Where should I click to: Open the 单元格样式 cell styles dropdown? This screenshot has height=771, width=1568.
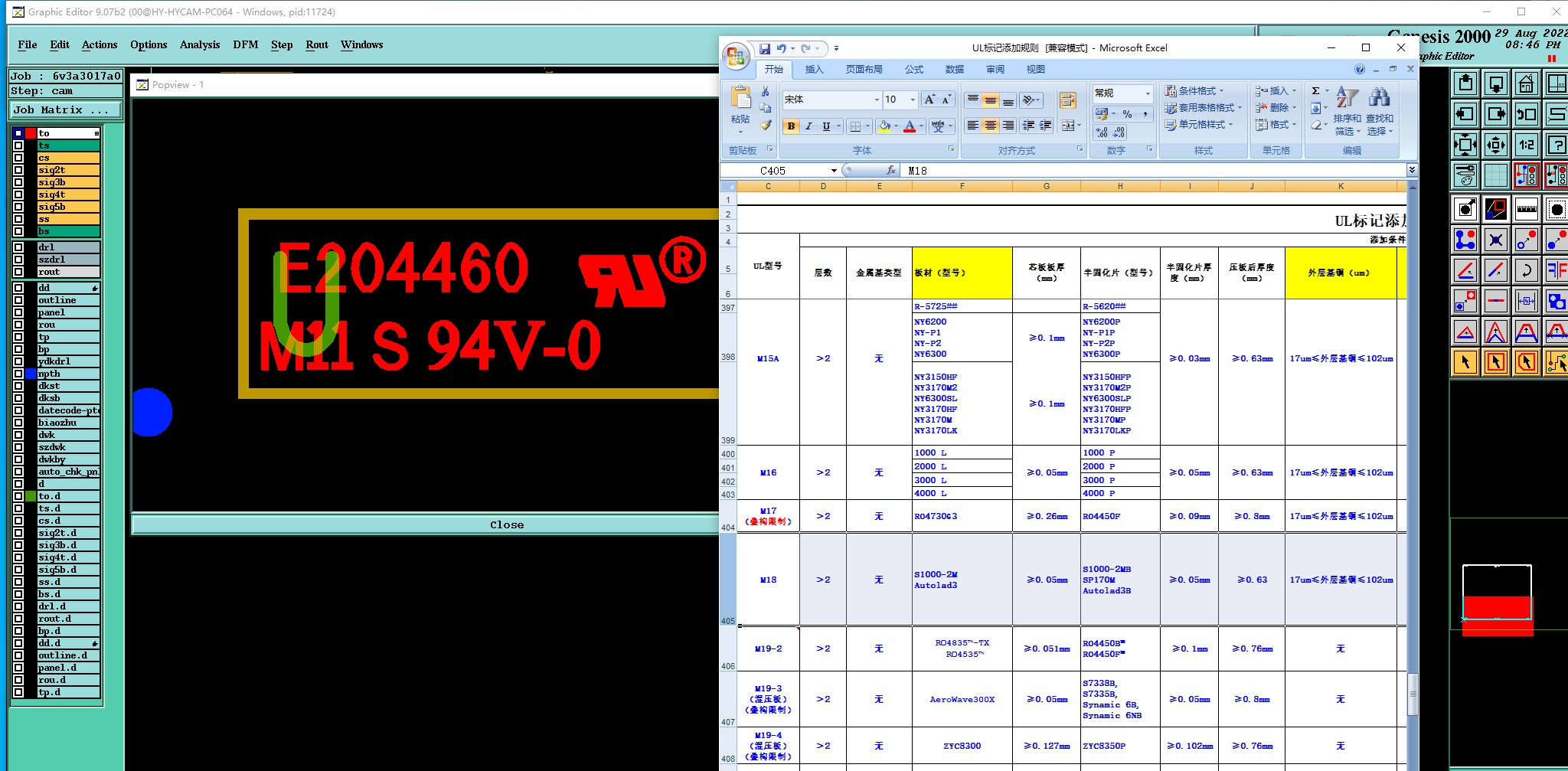tap(1198, 124)
